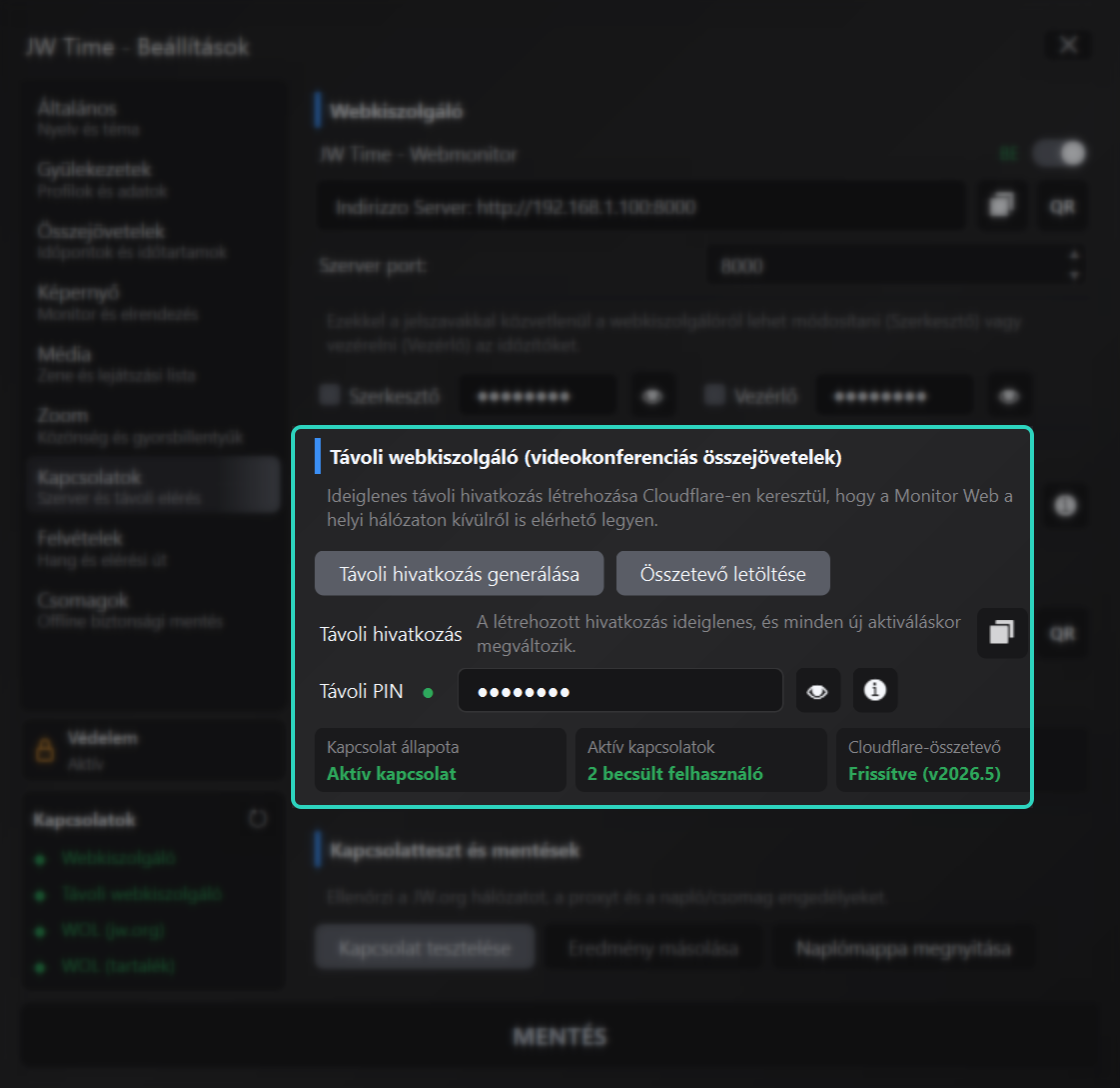The height and width of the screenshot is (1088, 1120).
Task: Open info icon above remote link QR
Action: tap(1065, 505)
